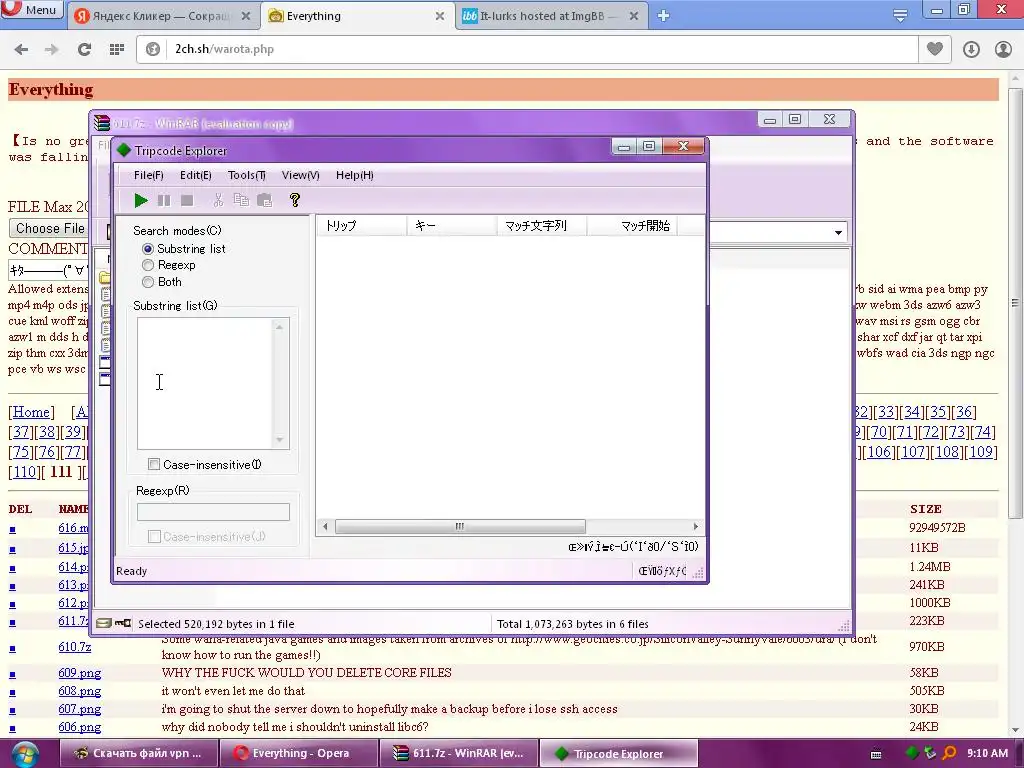Image resolution: width=1024 pixels, height=768 pixels.
Task: Click the マッチ文字列 column header
Action: (x=541, y=226)
